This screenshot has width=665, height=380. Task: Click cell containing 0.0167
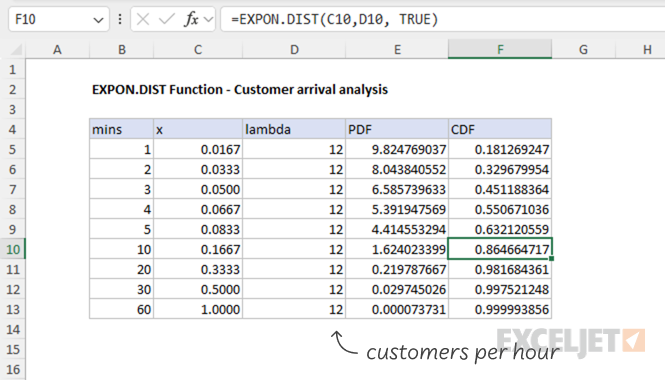[x=198, y=149]
